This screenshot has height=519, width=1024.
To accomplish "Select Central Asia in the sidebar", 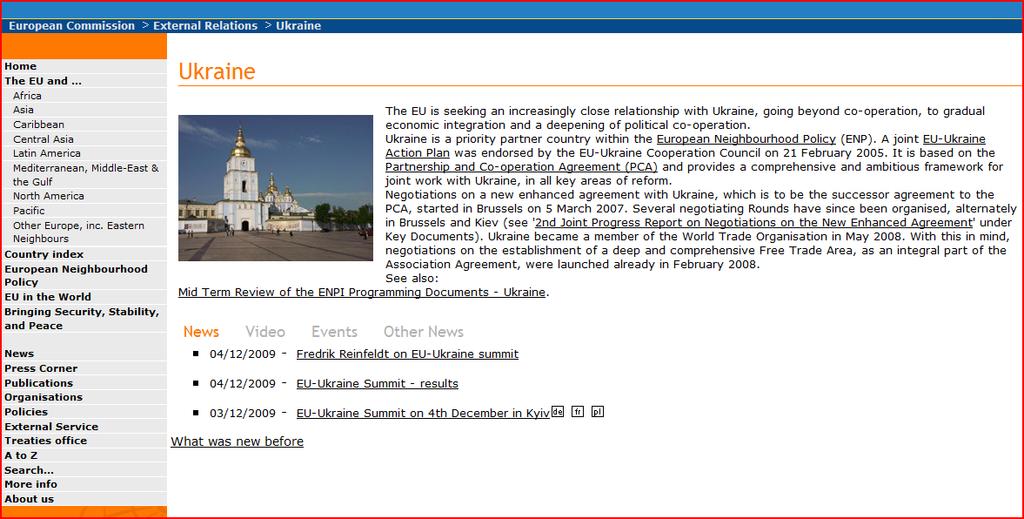I will coord(43,139).
